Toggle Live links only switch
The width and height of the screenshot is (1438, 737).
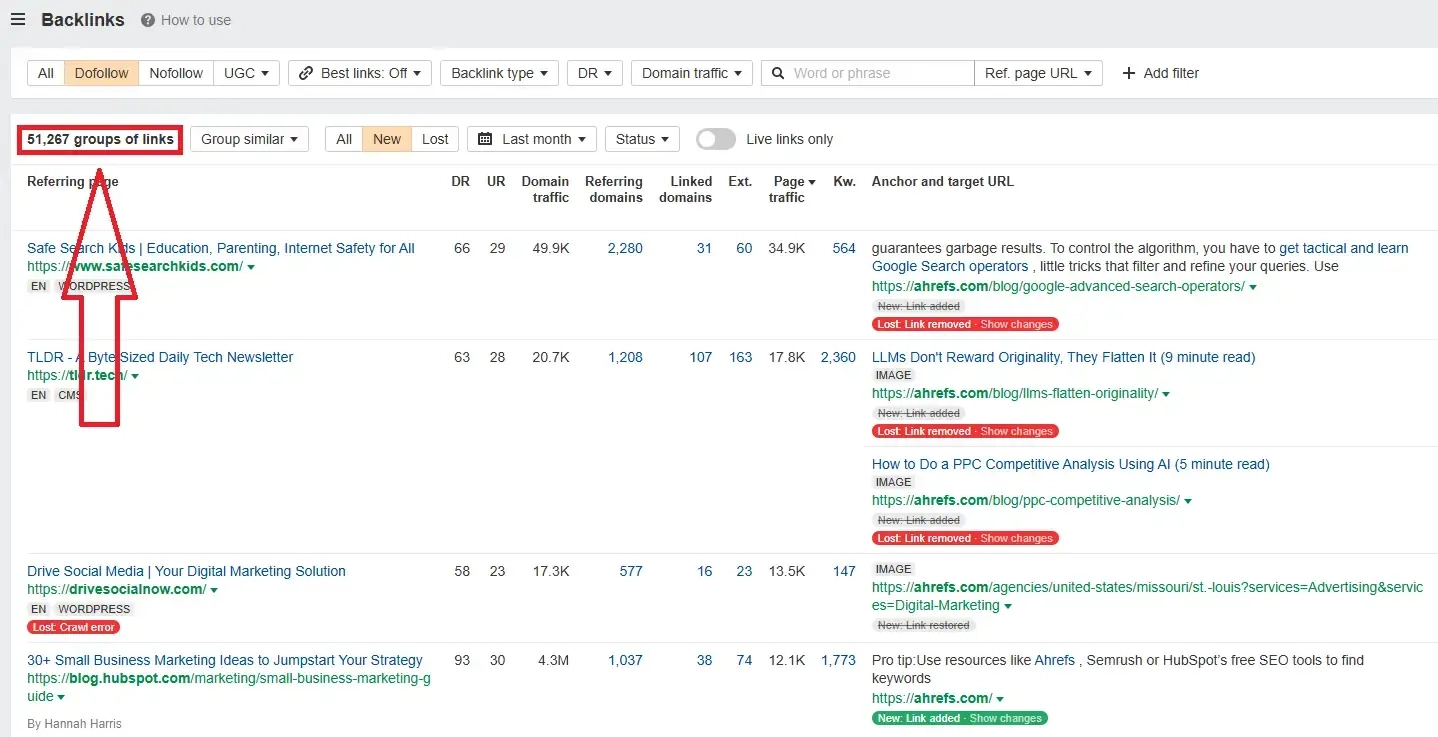tap(715, 139)
